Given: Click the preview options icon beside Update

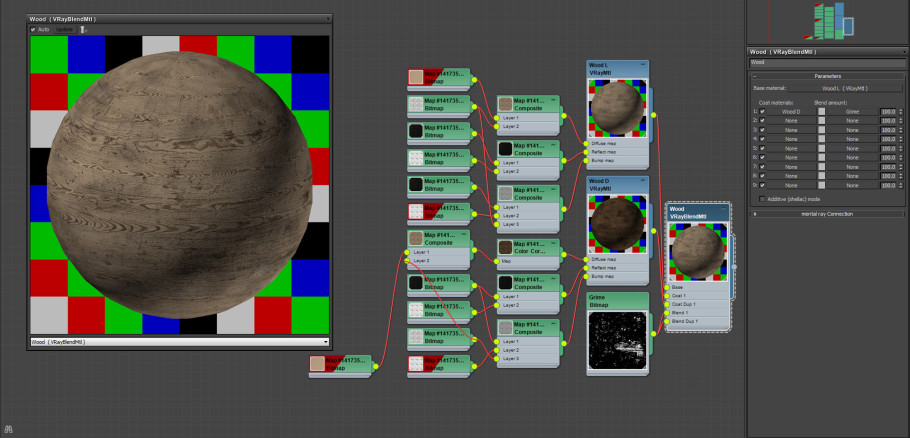Looking at the screenshot, I should tap(83, 29).
